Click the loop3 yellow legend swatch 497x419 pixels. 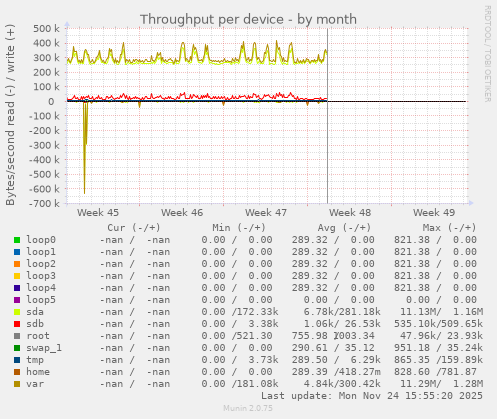17,276
